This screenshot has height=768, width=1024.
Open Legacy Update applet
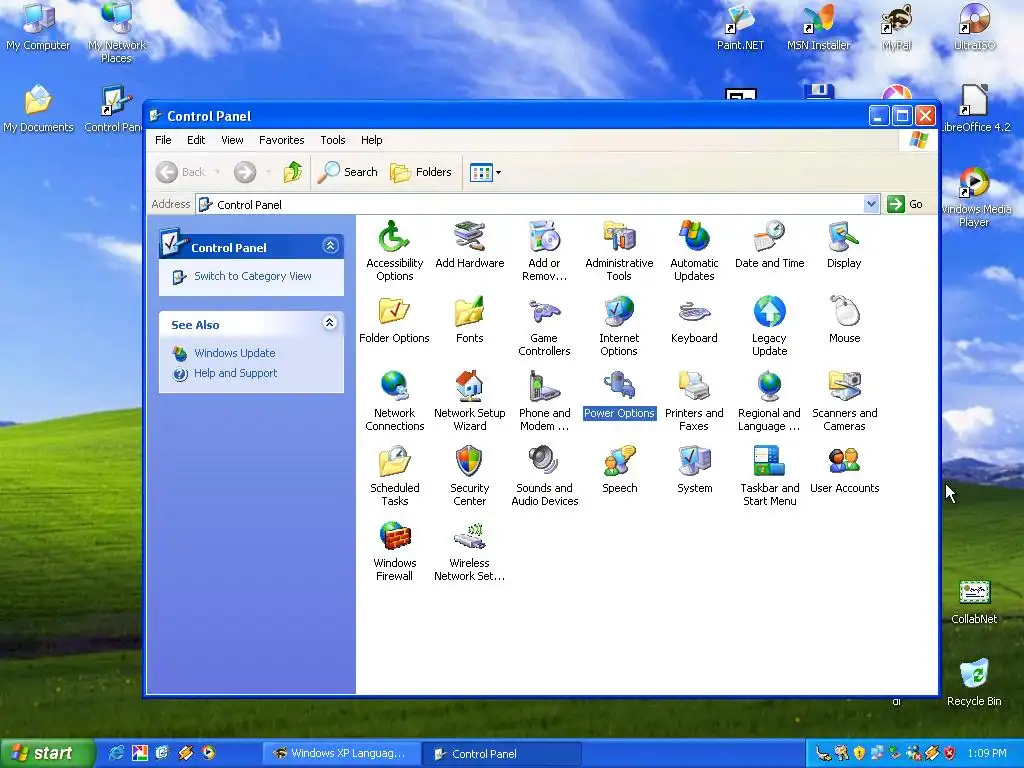pos(769,326)
